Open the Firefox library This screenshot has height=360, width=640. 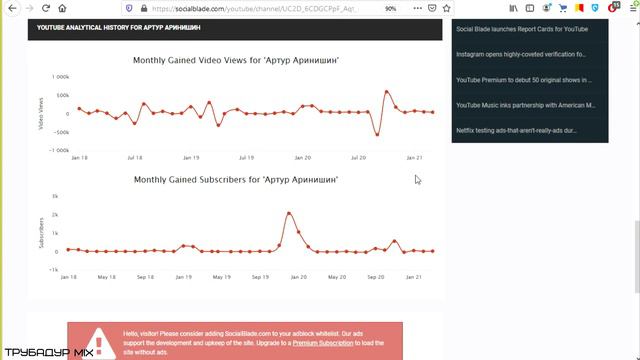[x=513, y=8]
